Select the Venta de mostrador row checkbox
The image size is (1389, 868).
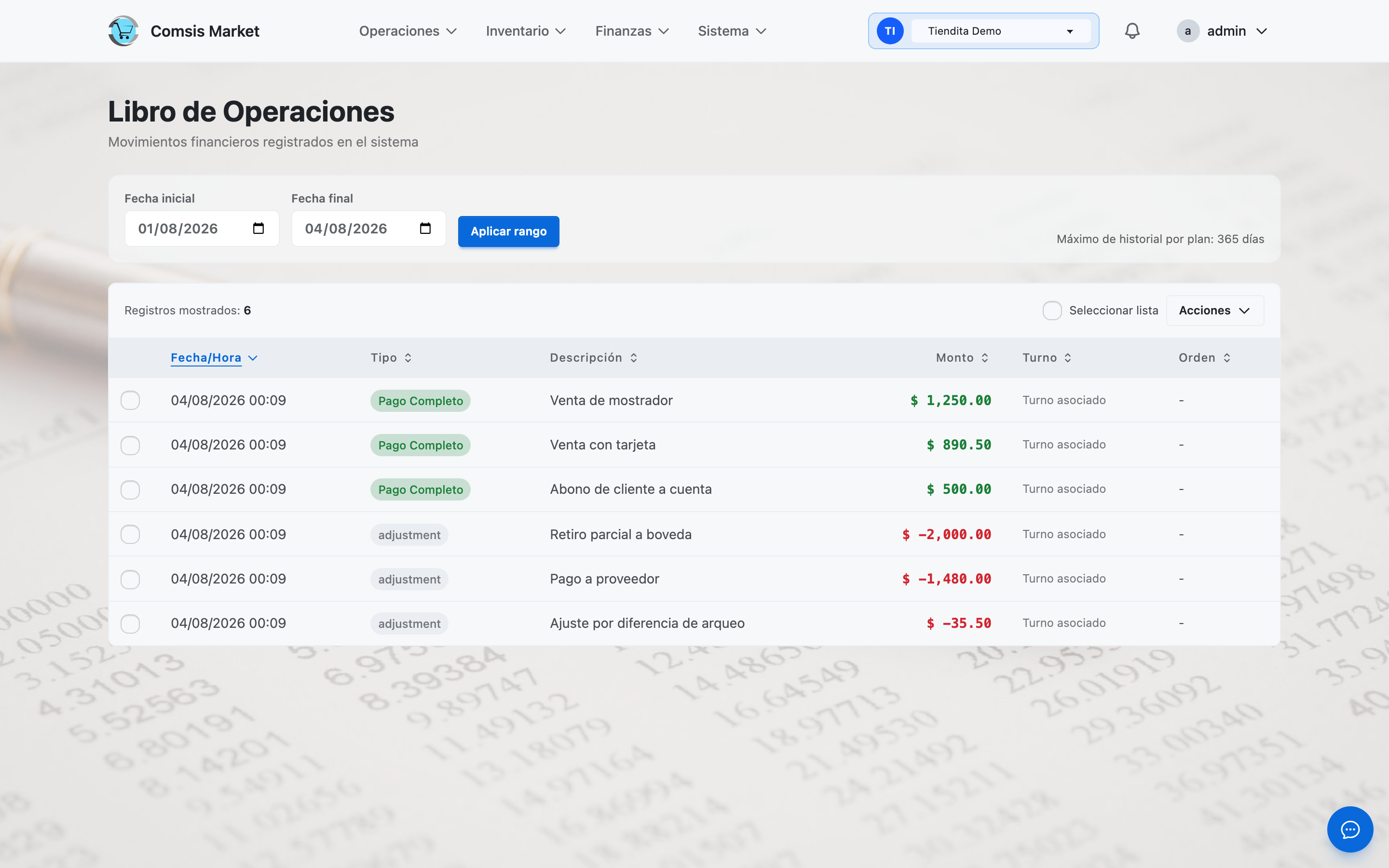point(130,400)
